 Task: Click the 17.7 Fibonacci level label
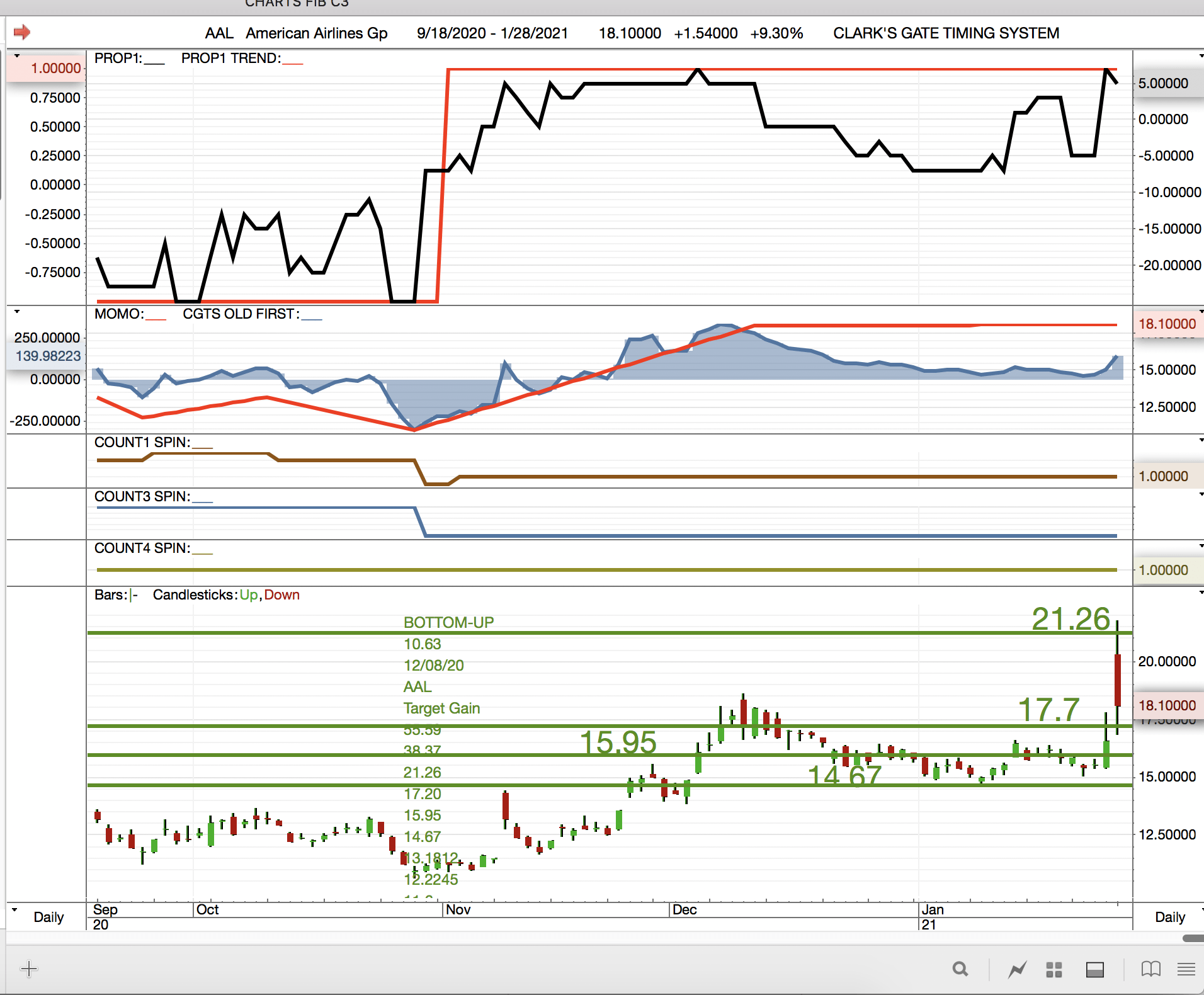click(1049, 710)
